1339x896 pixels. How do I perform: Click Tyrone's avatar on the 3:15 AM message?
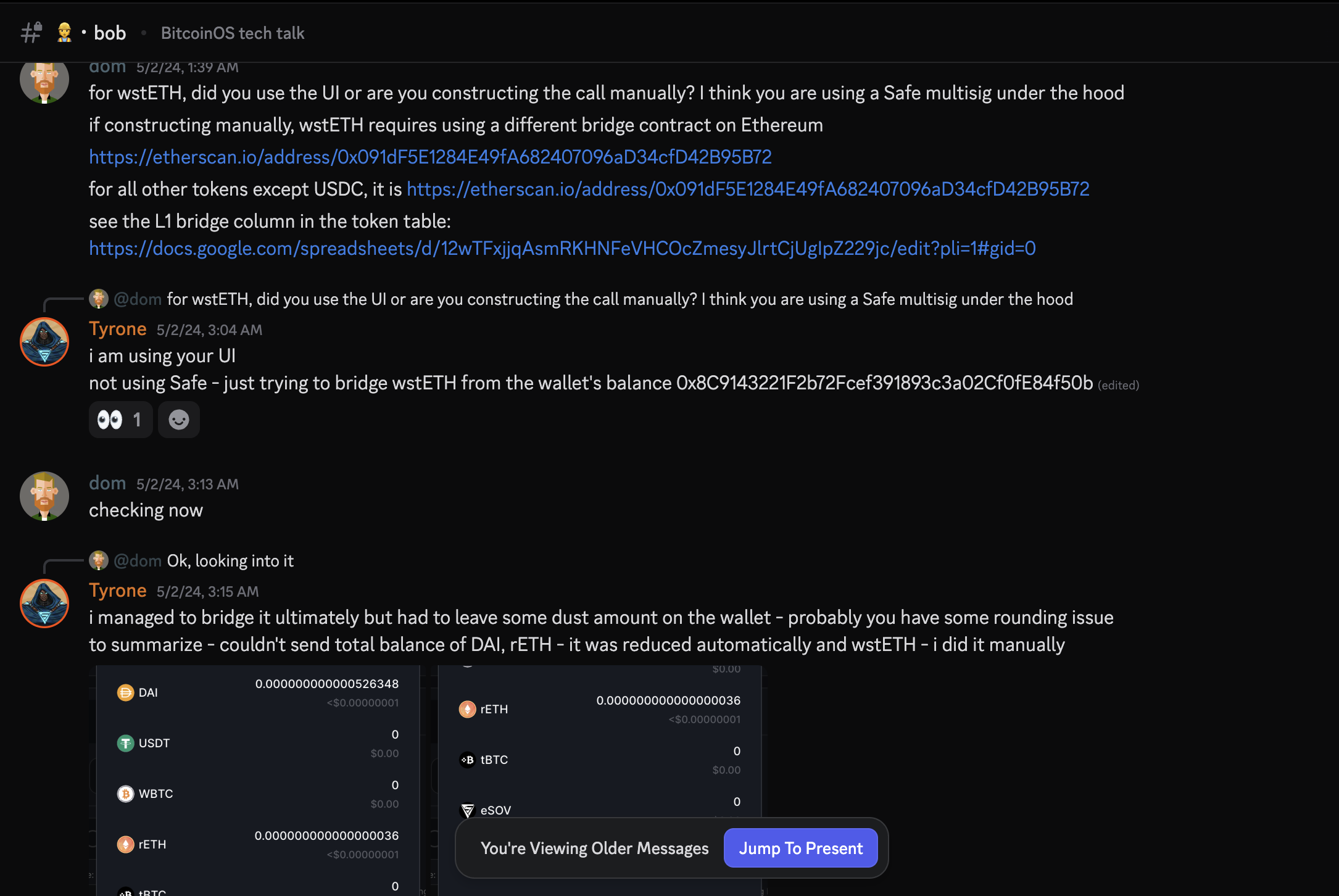pyautogui.click(x=44, y=604)
